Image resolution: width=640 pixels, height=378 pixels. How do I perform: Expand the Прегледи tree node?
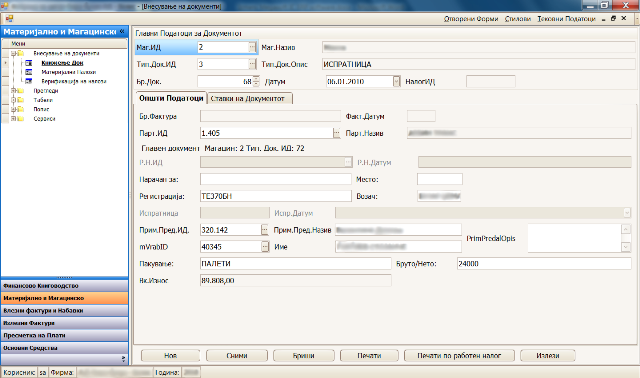13,91
